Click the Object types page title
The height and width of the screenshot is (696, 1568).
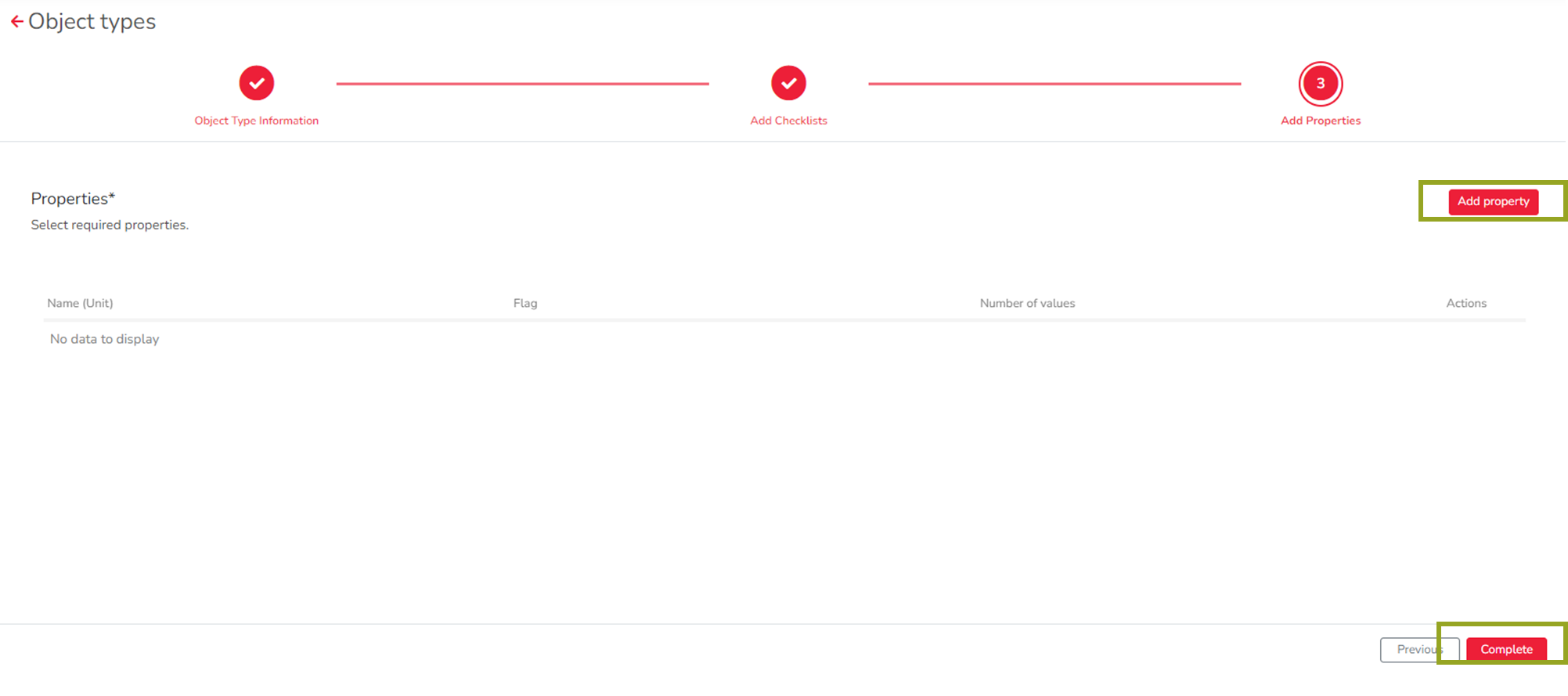point(92,22)
